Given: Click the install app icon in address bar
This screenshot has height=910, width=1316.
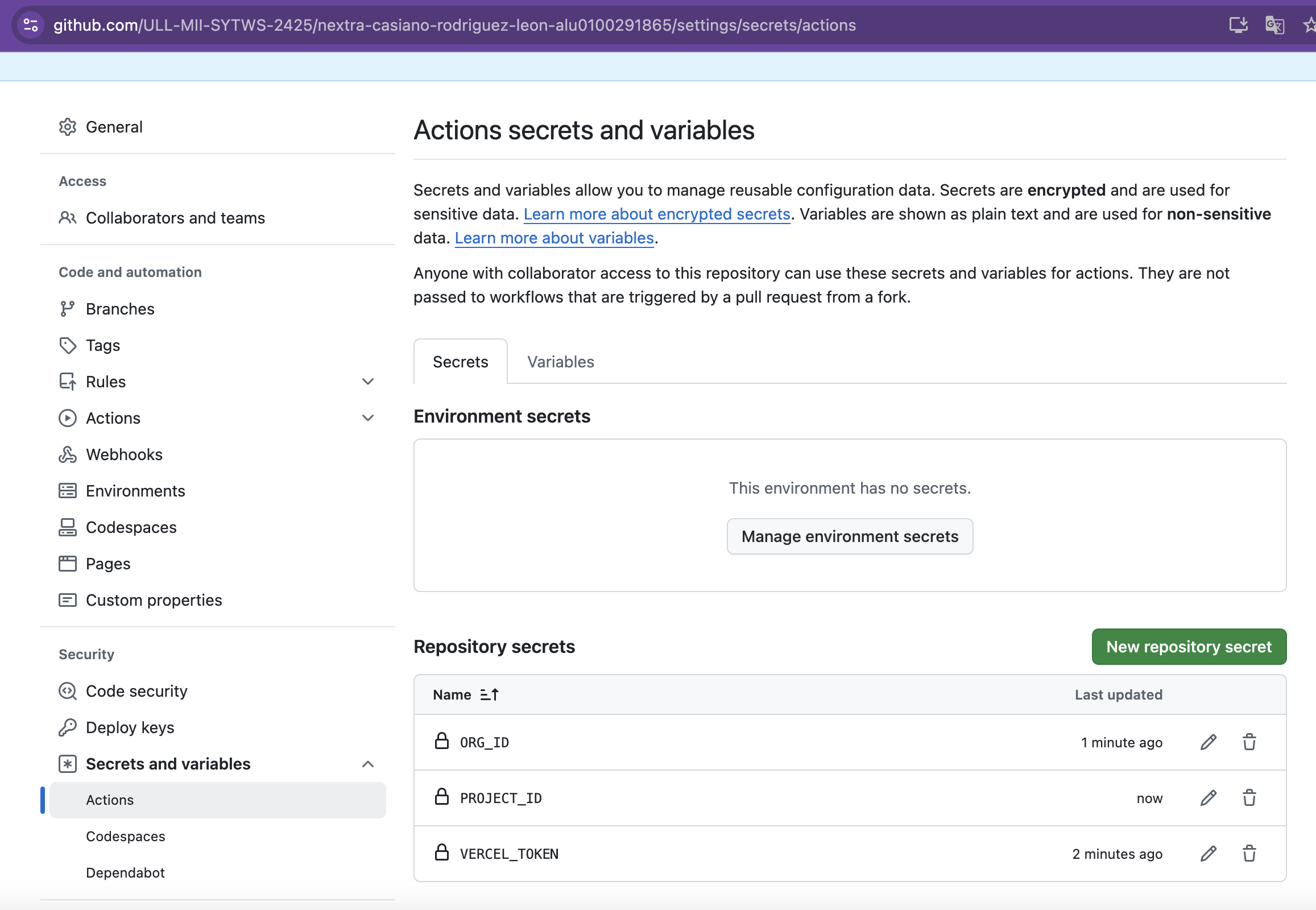Looking at the screenshot, I should pyautogui.click(x=1239, y=25).
